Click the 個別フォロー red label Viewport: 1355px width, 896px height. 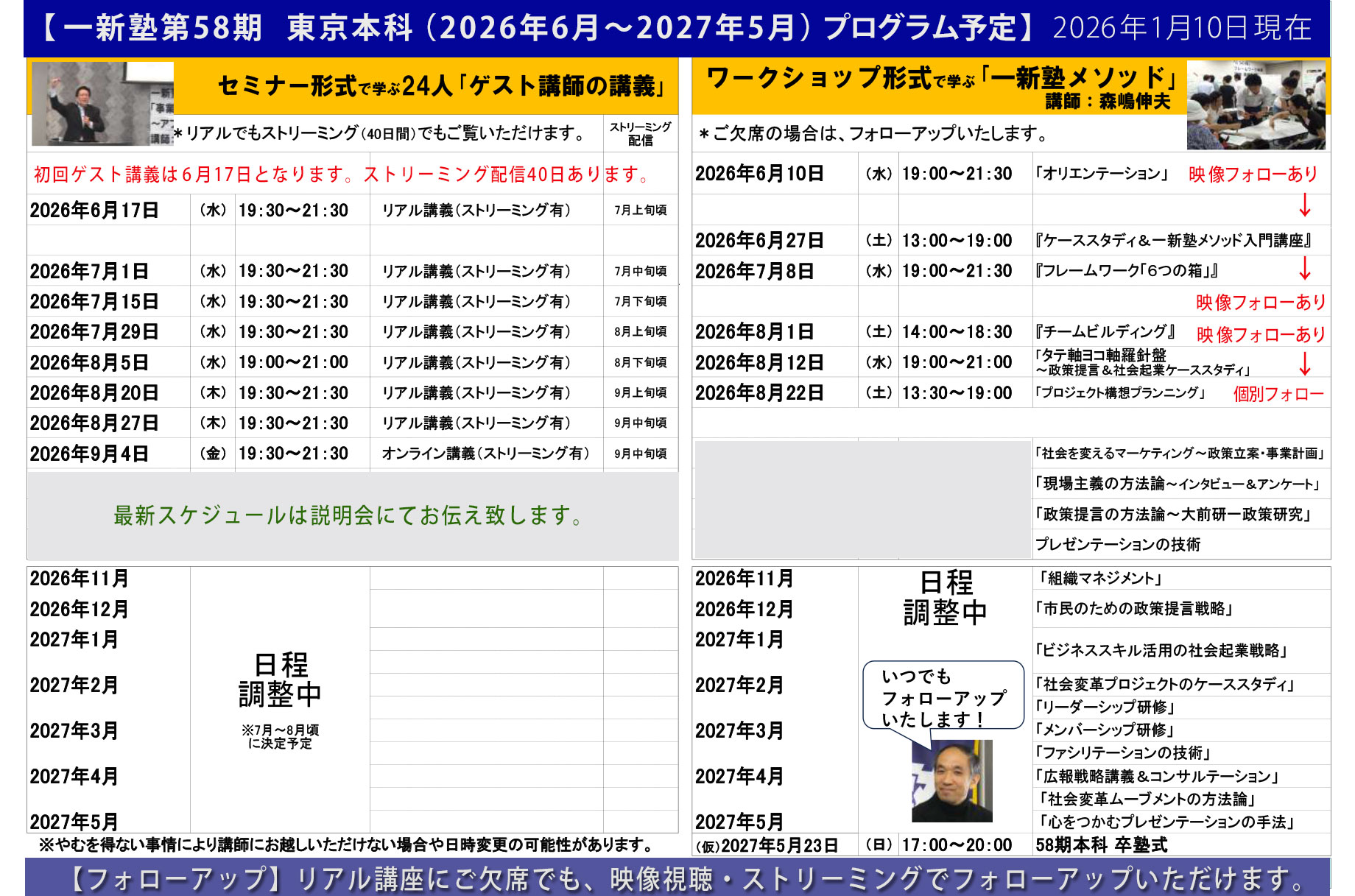coord(1278,394)
